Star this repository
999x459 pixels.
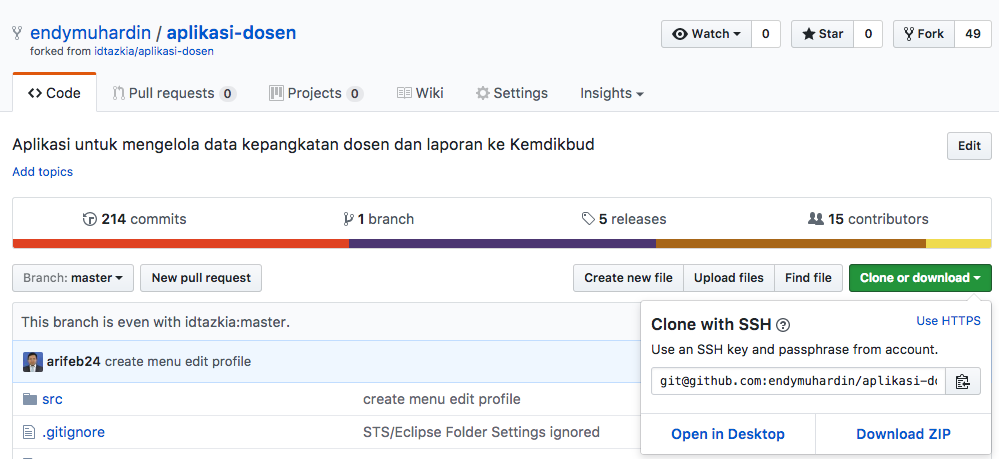[823, 34]
